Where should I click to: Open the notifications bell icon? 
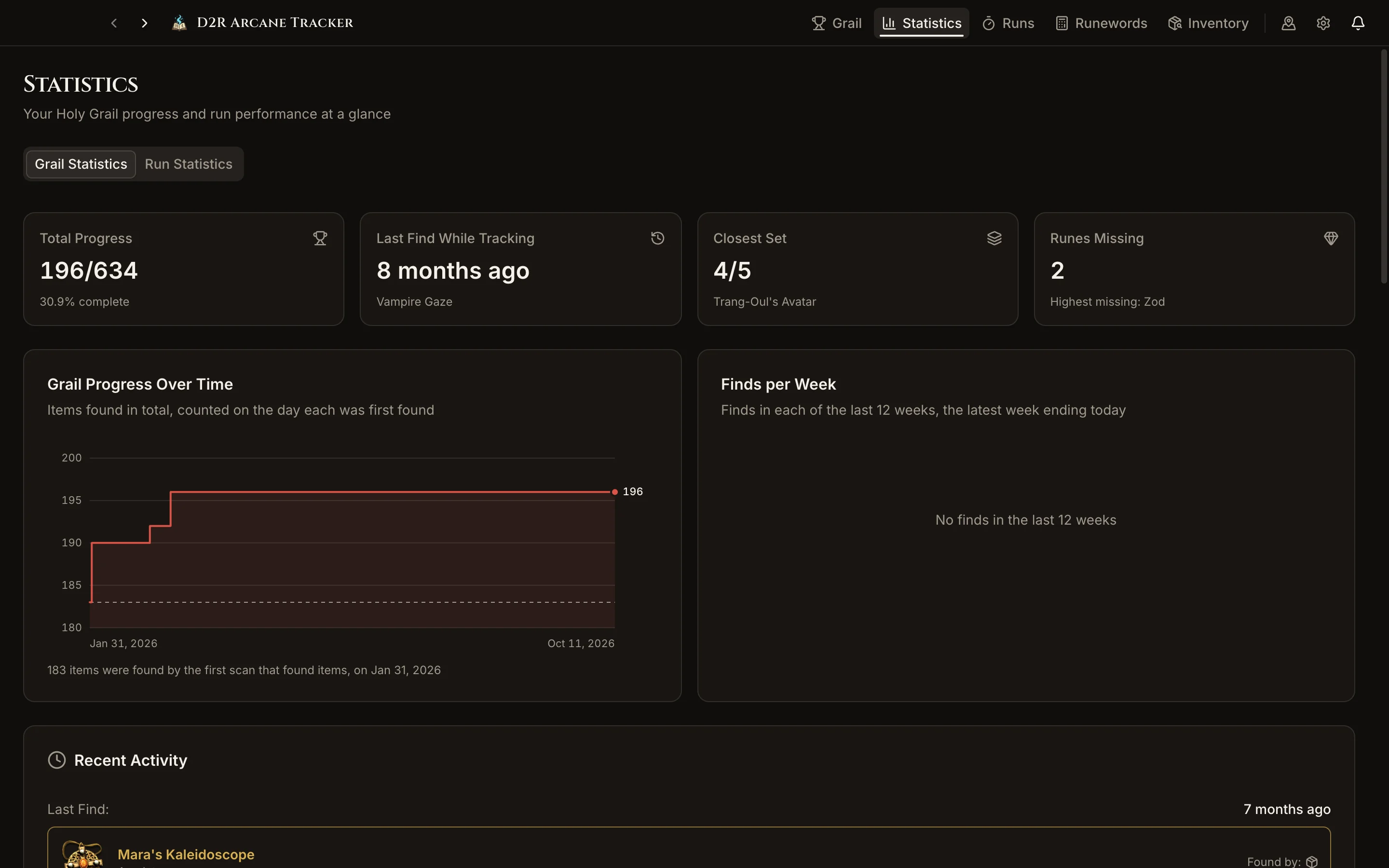tap(1358, 23)
